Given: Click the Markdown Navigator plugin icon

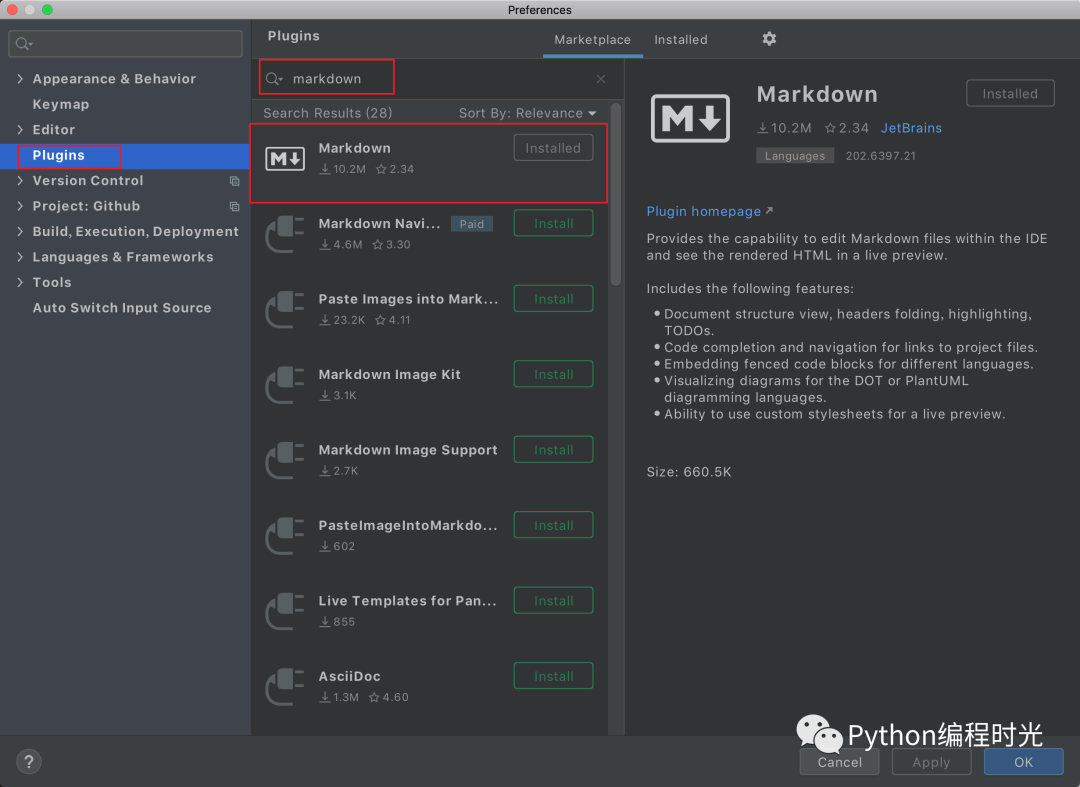Looking at the screenshot, I should point(284,234).
